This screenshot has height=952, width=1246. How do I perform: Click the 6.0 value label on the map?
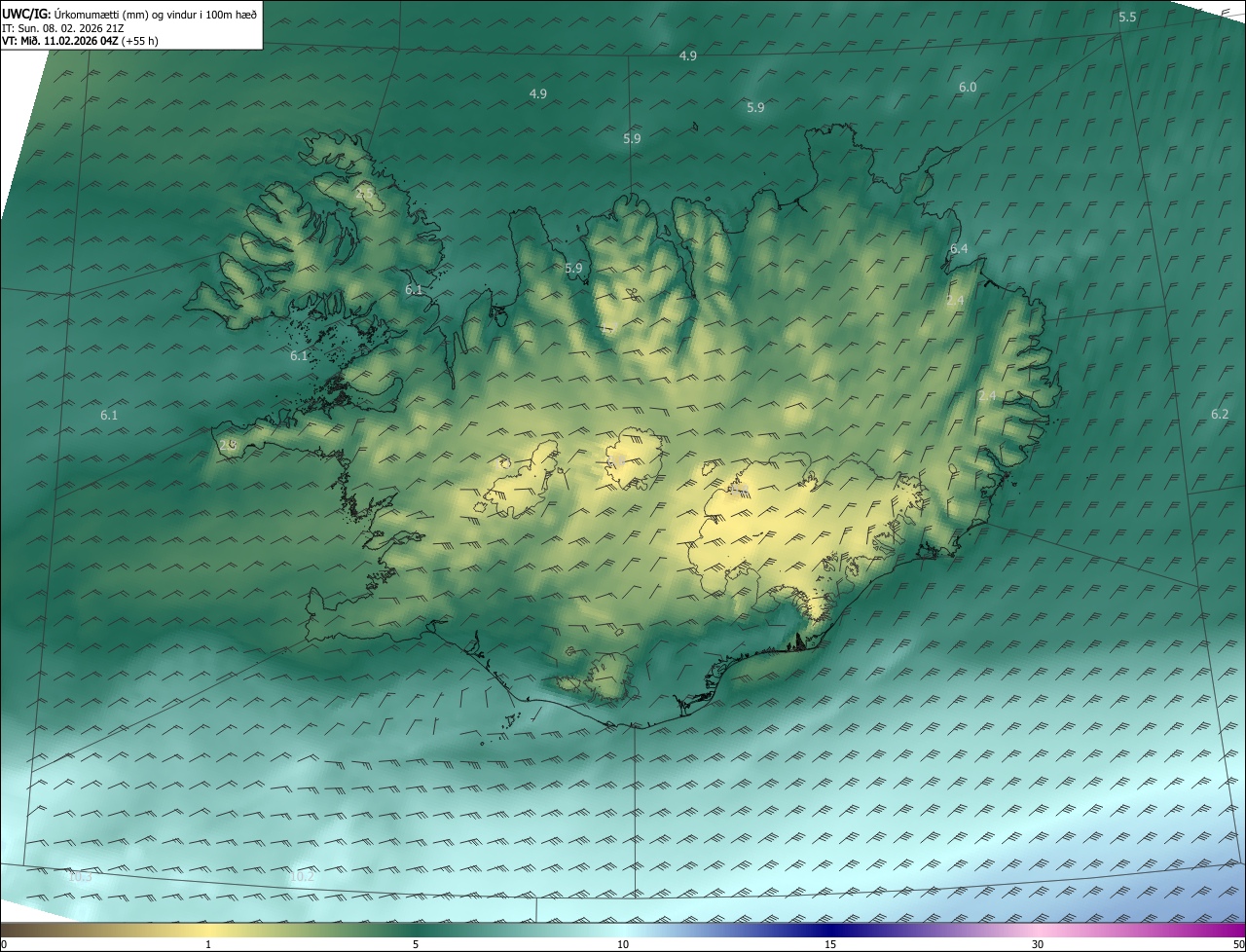pos(968,87)
